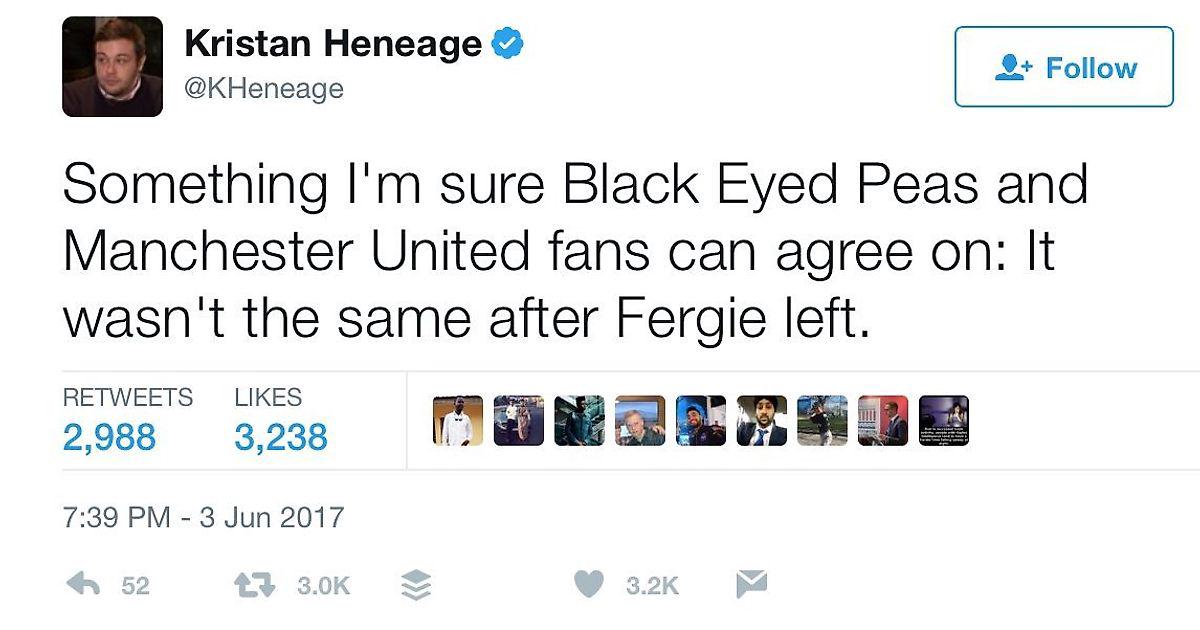
Task: Open Kristan Heneage's profile picture
Action: (x=112, y=67)
